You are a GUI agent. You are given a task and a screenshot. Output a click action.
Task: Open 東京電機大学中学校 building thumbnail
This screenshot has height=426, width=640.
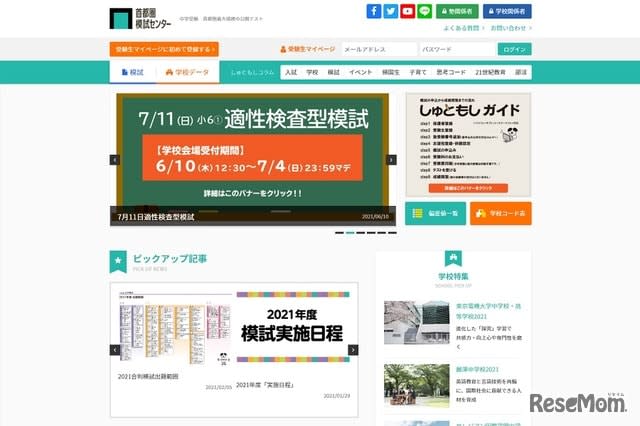417,322
